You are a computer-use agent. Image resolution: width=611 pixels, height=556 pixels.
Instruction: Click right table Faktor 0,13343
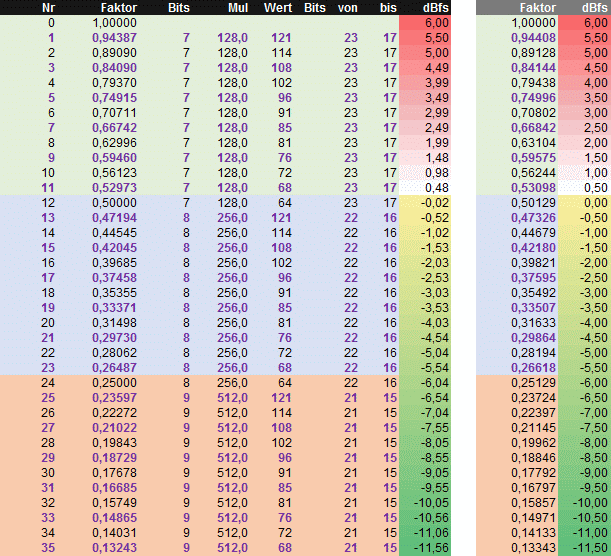coord(533,547)
